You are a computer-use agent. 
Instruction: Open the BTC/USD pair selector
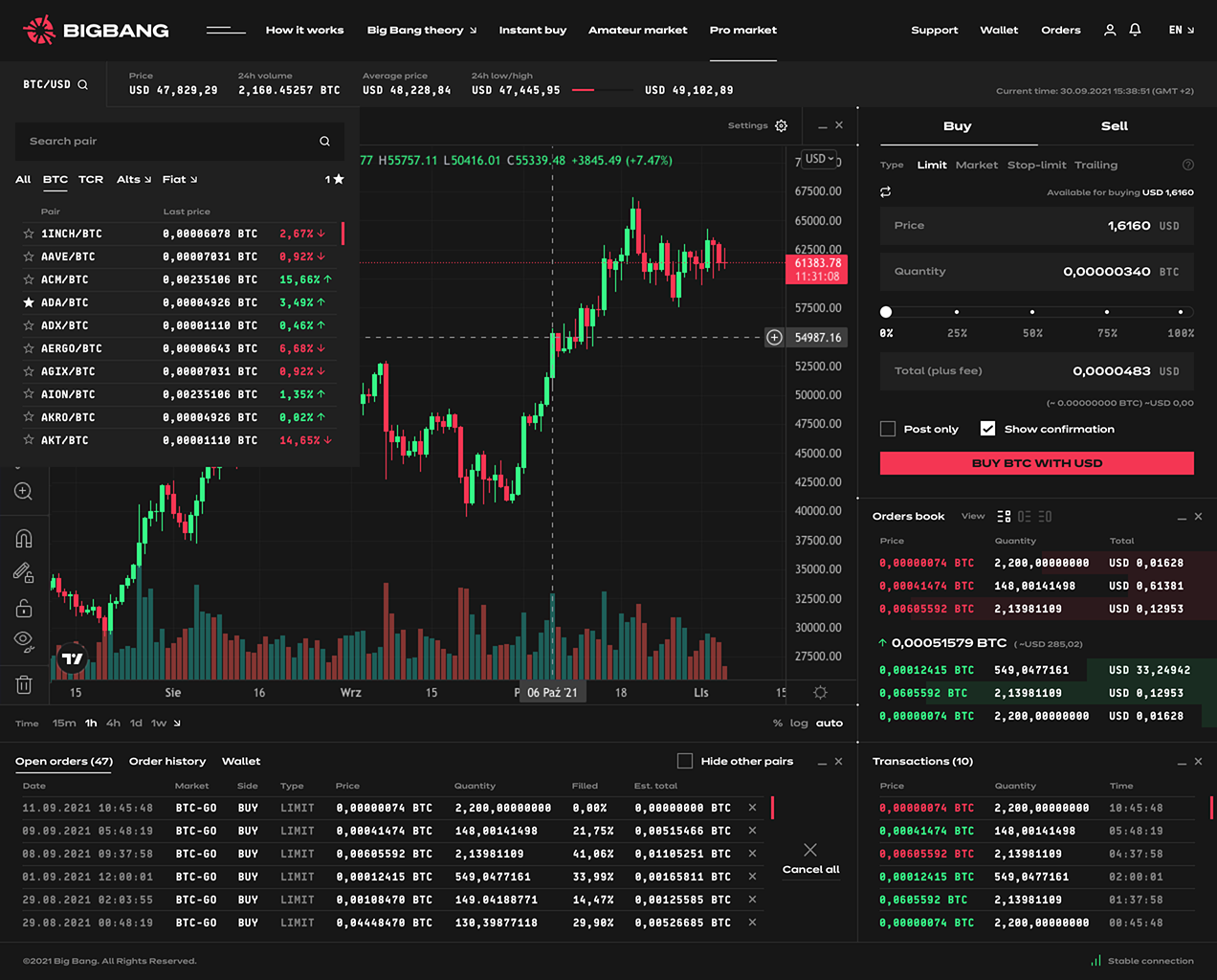pyautogui.click(x=55, y=84)
